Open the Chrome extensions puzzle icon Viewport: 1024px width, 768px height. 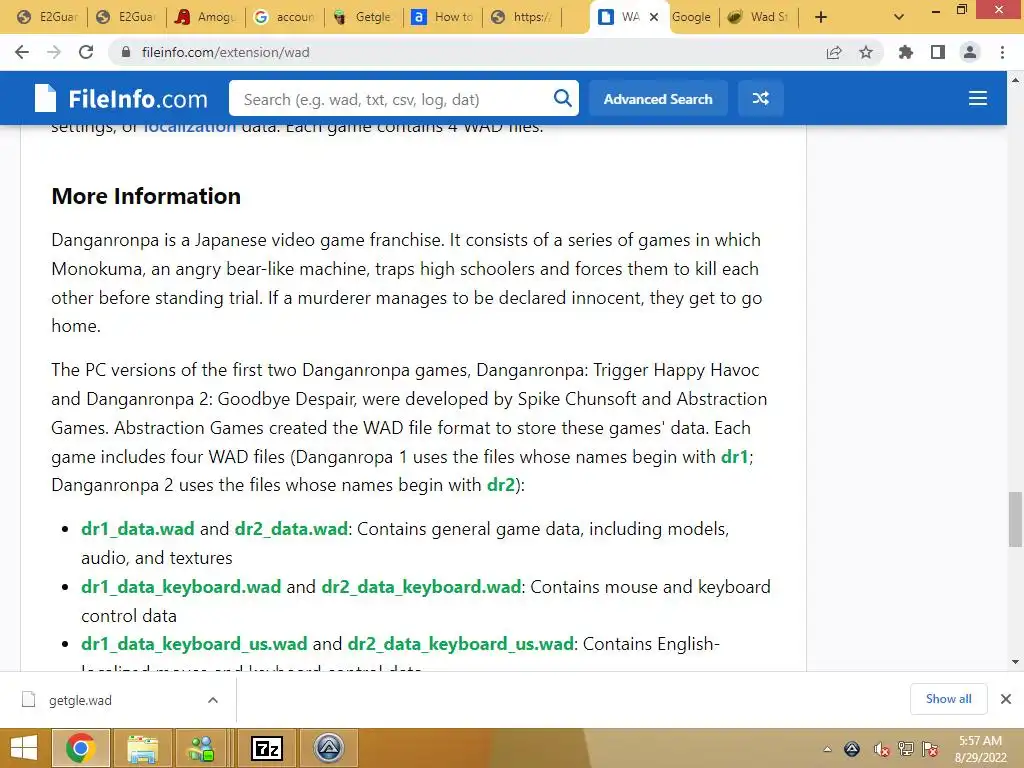(x=906, y=52)
